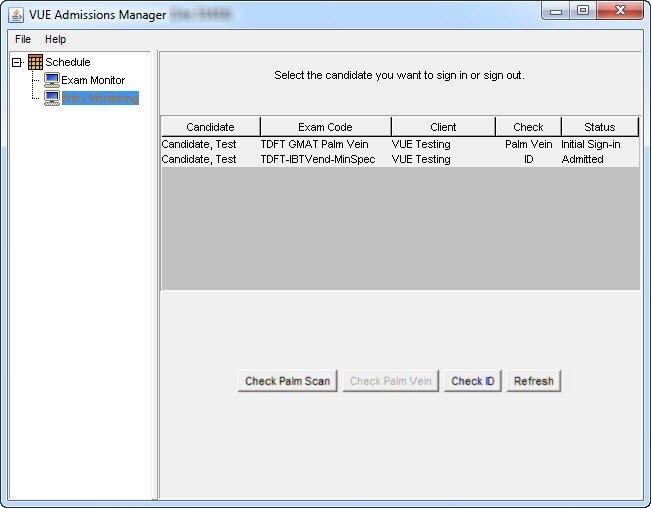
Task: Click the Status column header
Action: (600, 127)
